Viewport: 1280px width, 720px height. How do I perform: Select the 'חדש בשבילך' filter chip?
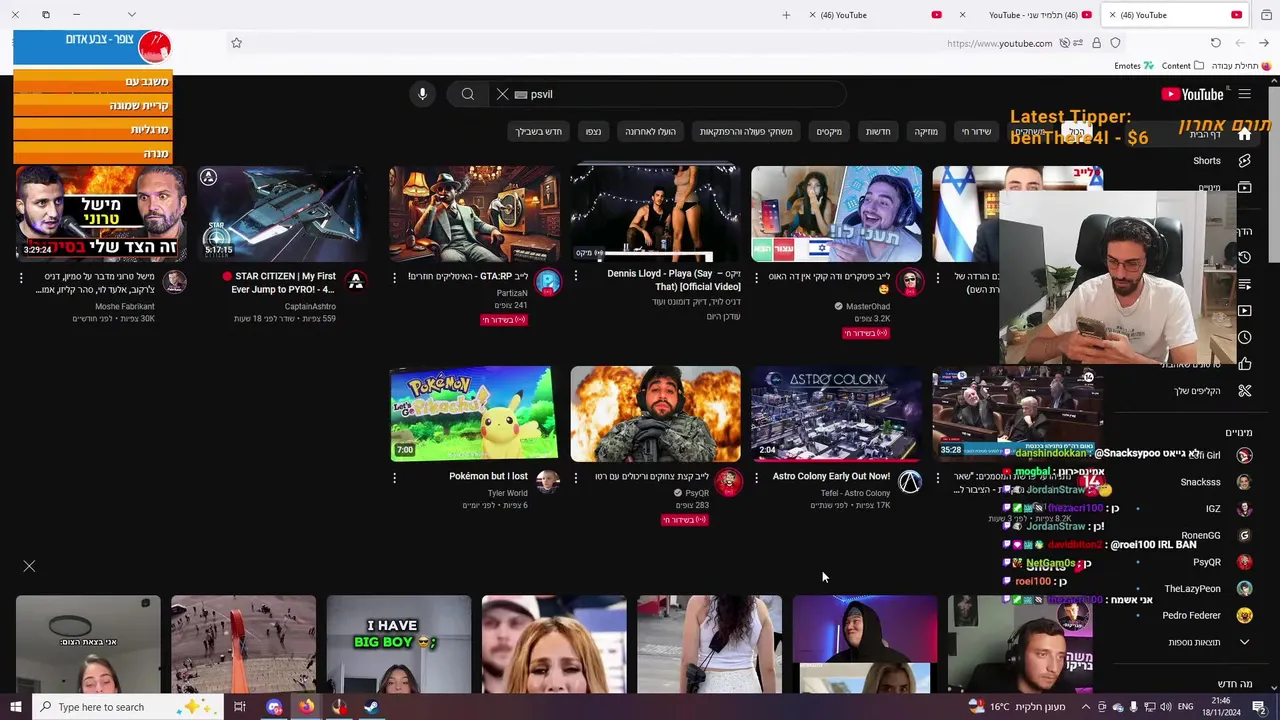(x=538, y=132)
